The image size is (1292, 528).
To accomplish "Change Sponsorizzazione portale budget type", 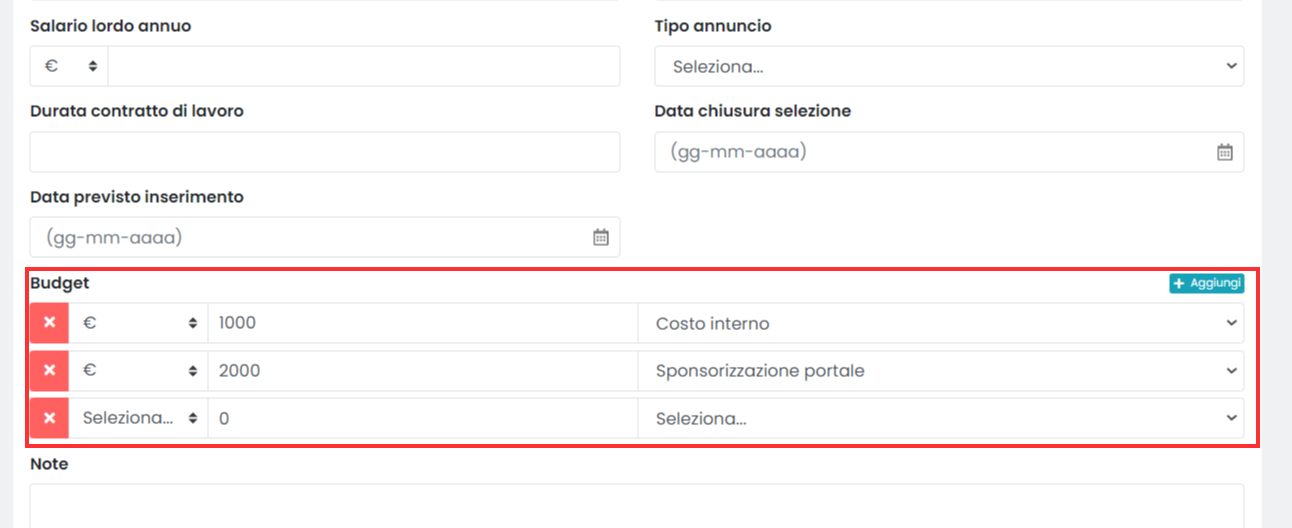I will tap(941, 371).
